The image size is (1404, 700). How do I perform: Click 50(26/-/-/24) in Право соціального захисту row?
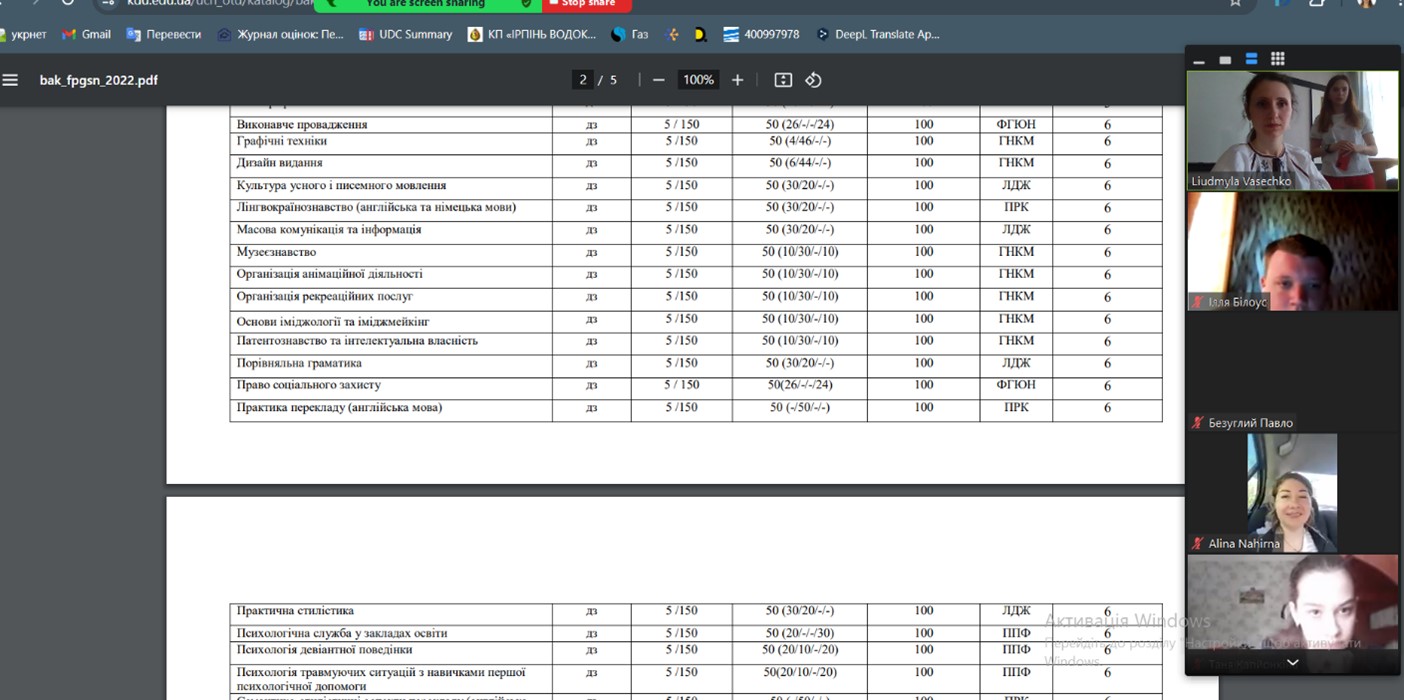pos(800,384)
